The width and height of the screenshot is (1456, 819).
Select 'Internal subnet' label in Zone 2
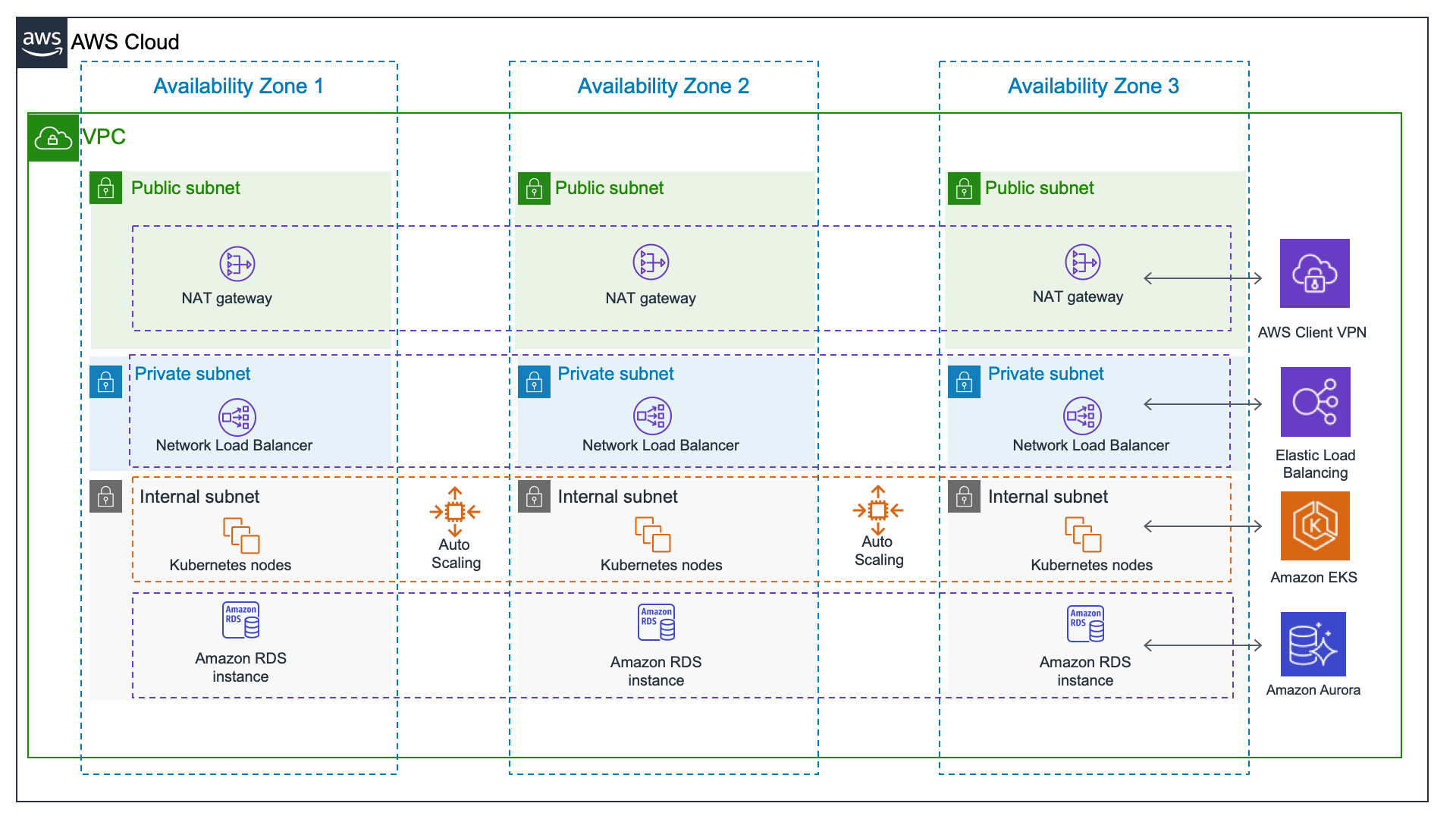click(x=618, y=497)
